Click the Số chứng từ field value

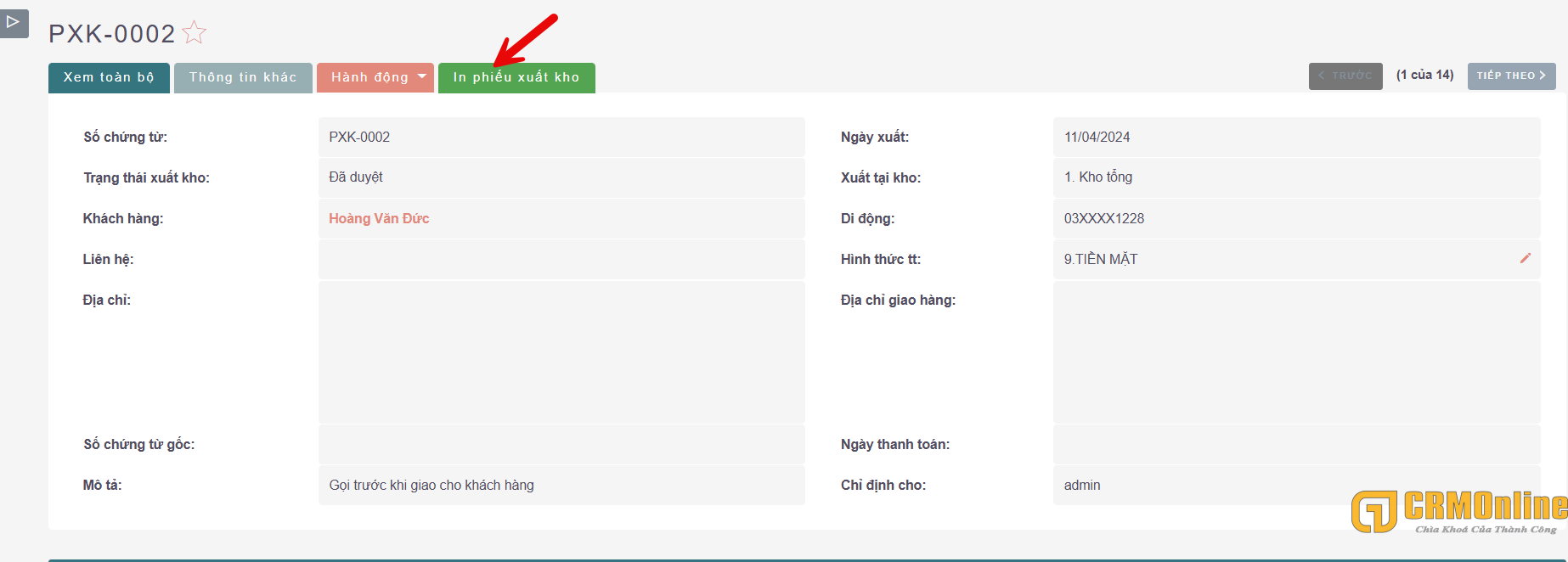coord(561,138)
